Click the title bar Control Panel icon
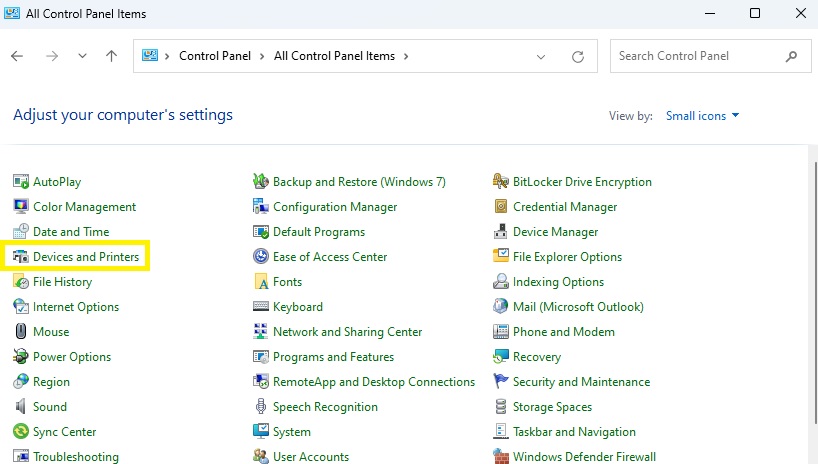 (12, 13)
